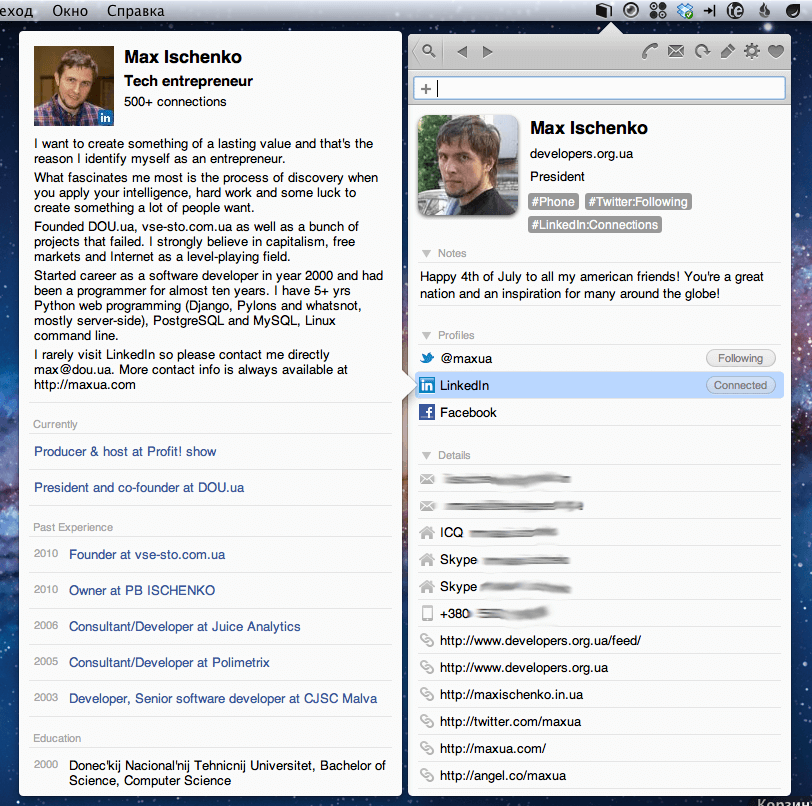Image resolution: width=812 pixels, height=806 pixels.
Task: Click the ICQ details row
Action: click(x=599, y=532)
